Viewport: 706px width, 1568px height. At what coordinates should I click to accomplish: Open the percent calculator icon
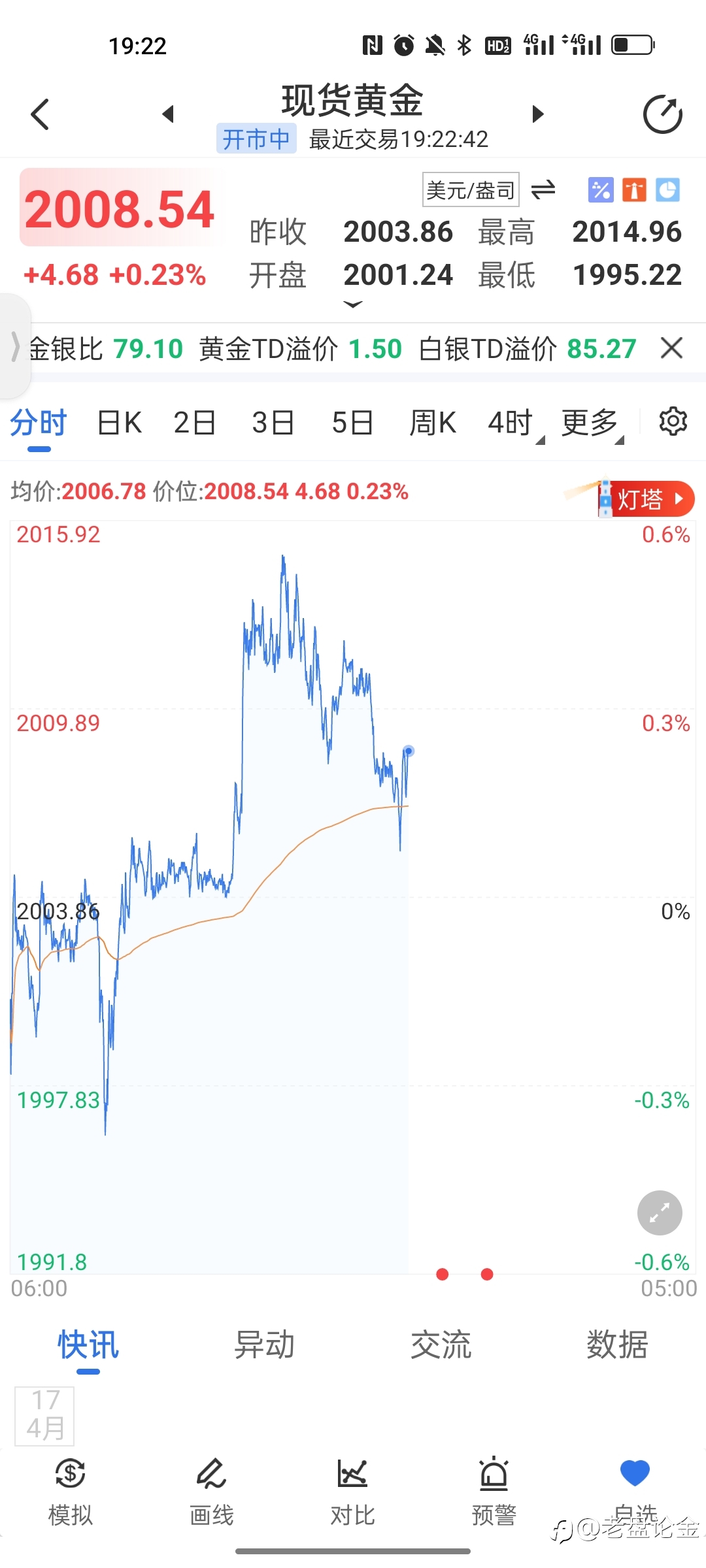[601, 190]
